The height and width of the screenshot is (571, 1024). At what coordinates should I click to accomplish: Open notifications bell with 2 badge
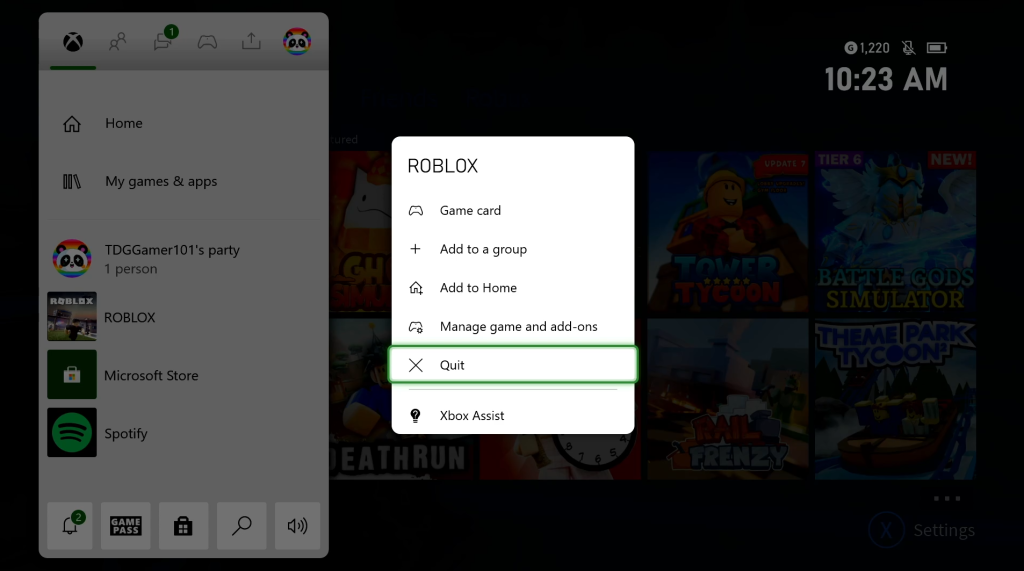pos(70,525)
